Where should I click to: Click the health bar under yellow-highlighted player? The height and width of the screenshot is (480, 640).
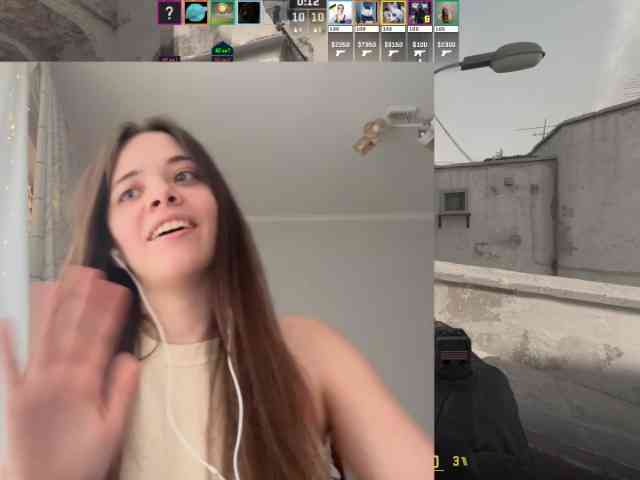click(x=393, y=29)
